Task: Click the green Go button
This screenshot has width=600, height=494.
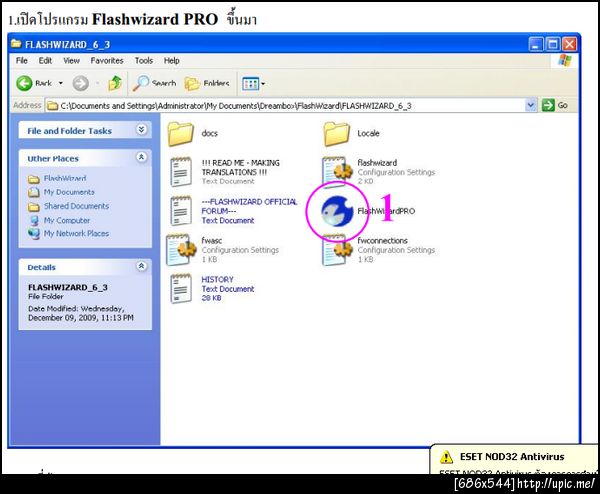Action: (555, 105)
